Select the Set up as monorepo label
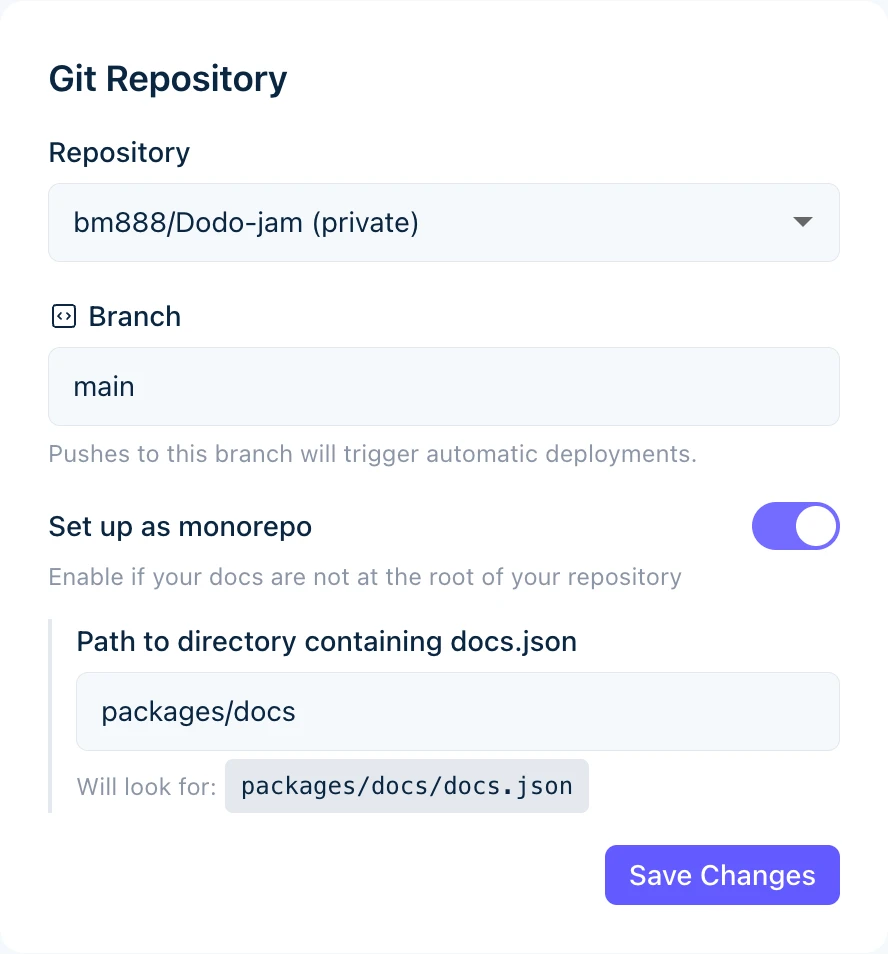 180,526
